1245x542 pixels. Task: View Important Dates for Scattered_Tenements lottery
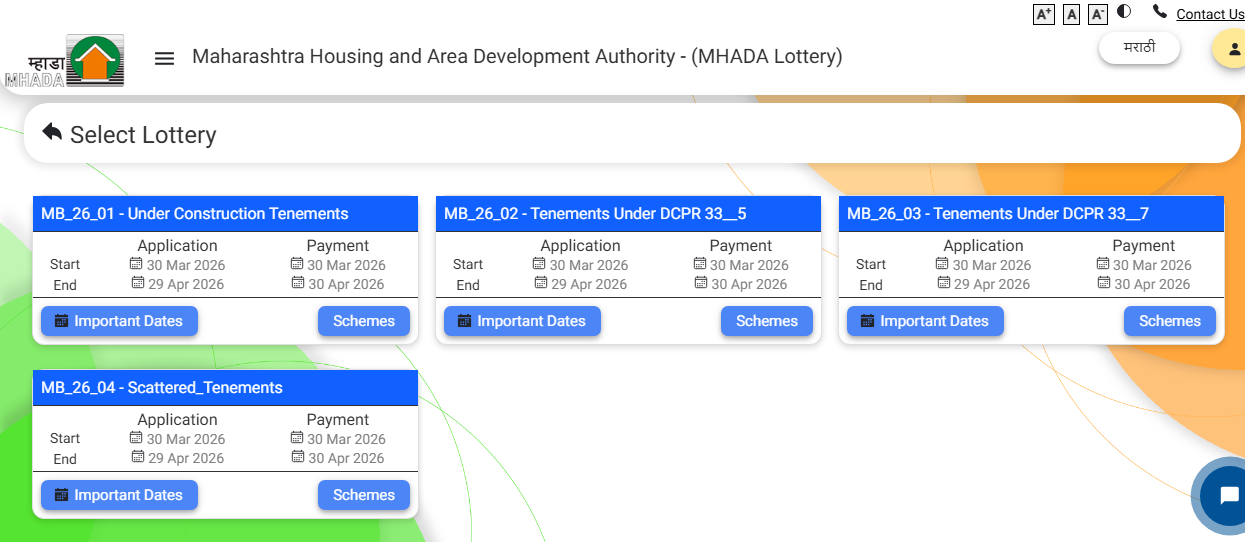(x=119, y=495)
